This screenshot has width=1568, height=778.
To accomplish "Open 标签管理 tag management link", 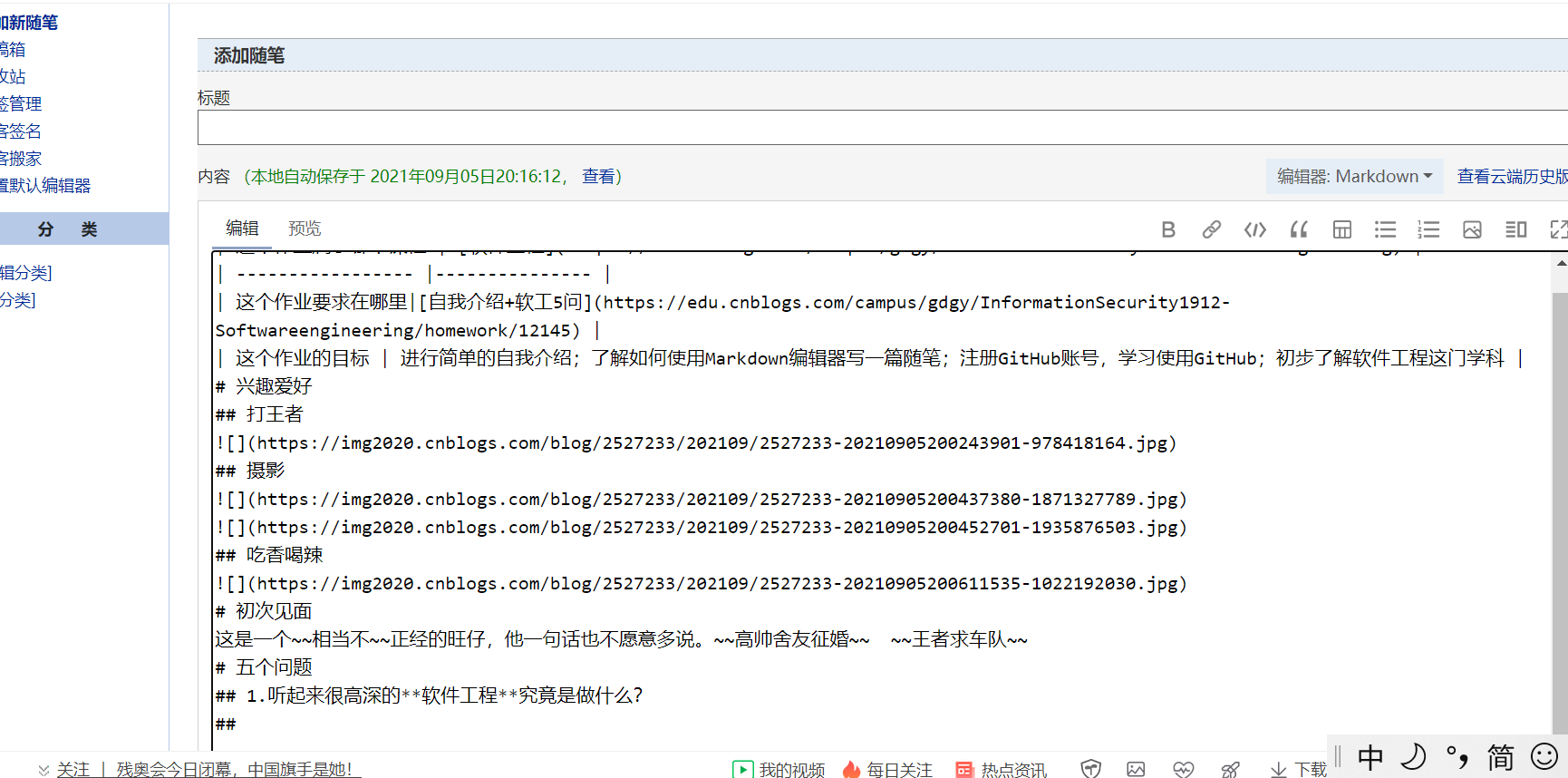I will (21, 104).
